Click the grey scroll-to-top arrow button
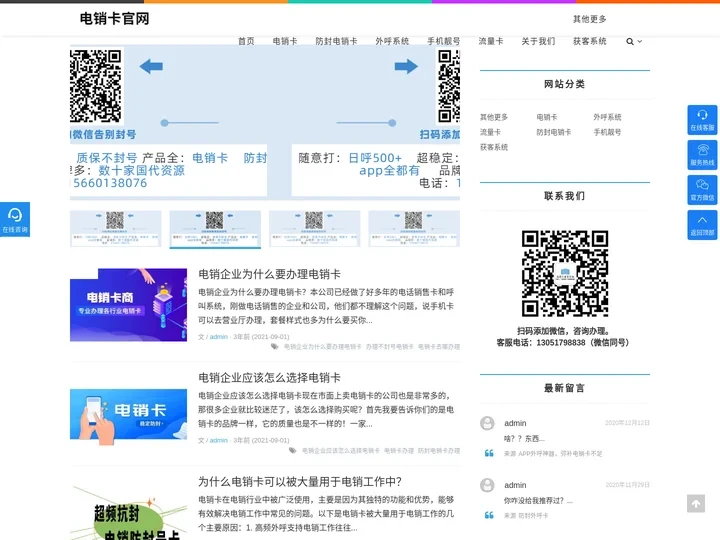Viewport: 720px width, 540px height. (x=696, y=504)
